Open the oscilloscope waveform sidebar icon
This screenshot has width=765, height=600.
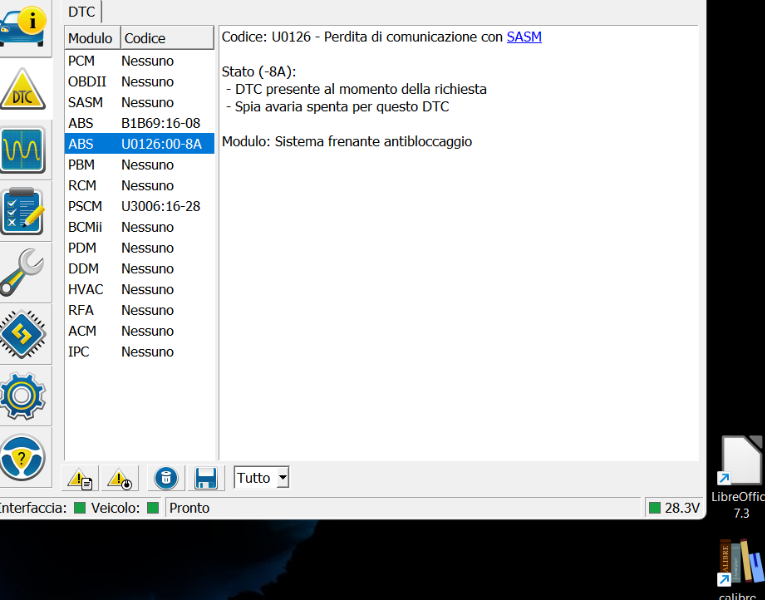point(22,150)
